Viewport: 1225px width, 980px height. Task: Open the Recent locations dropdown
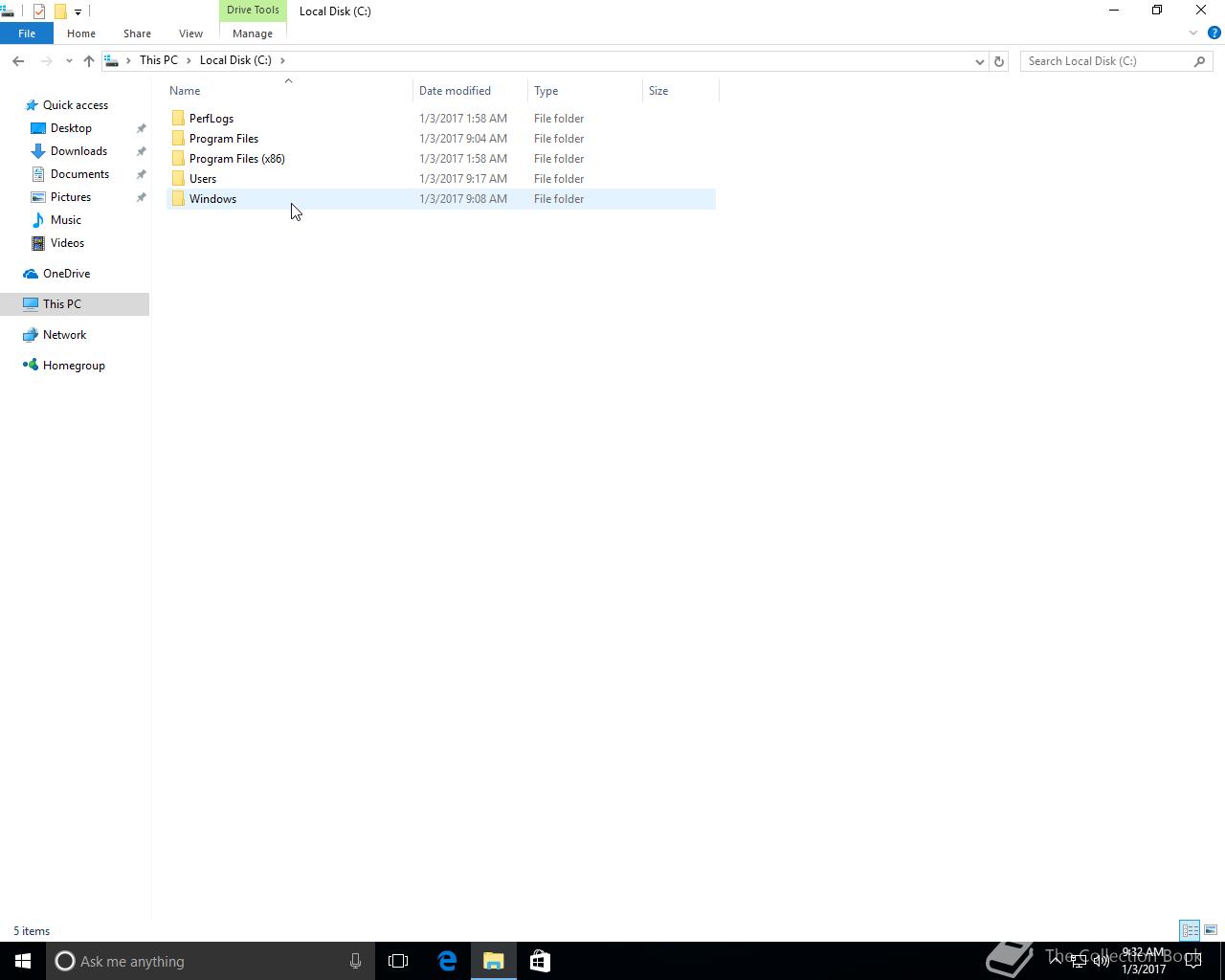click(69, 61)
